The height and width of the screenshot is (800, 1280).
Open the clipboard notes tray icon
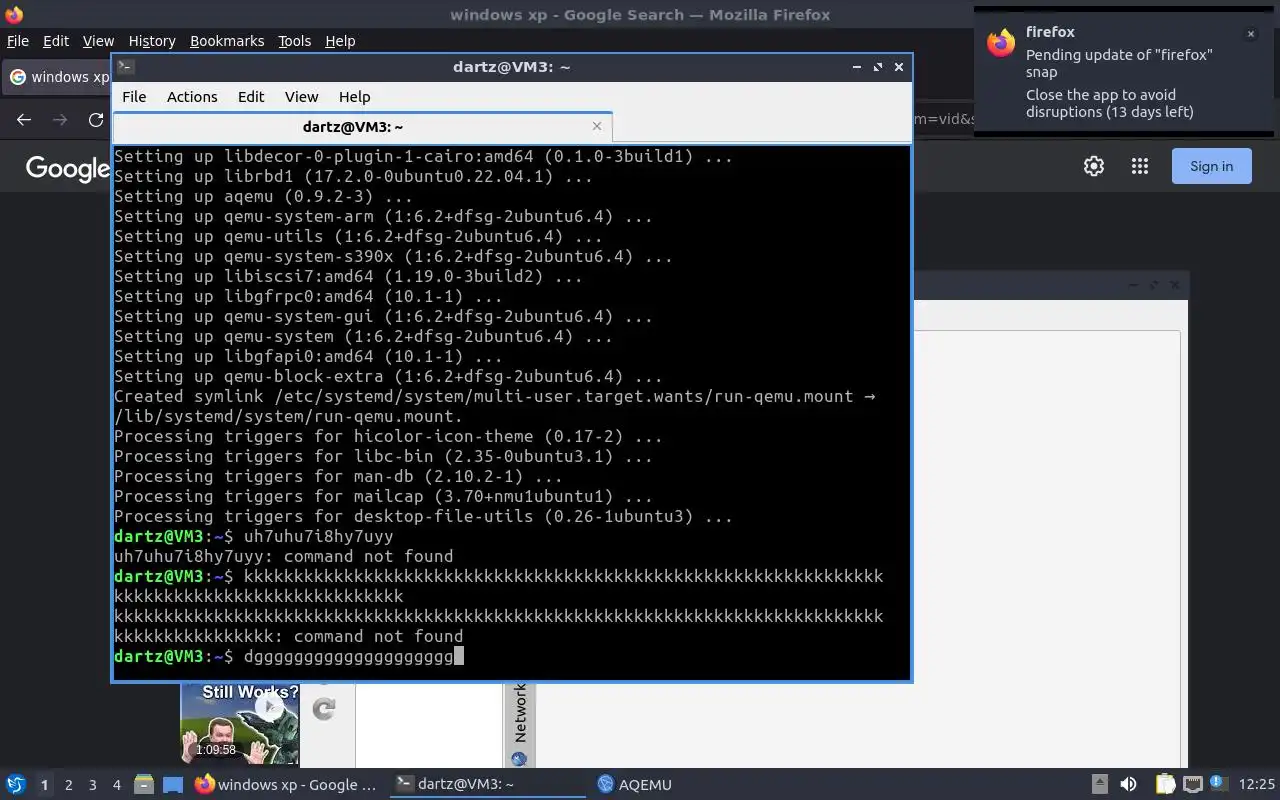1165,784
